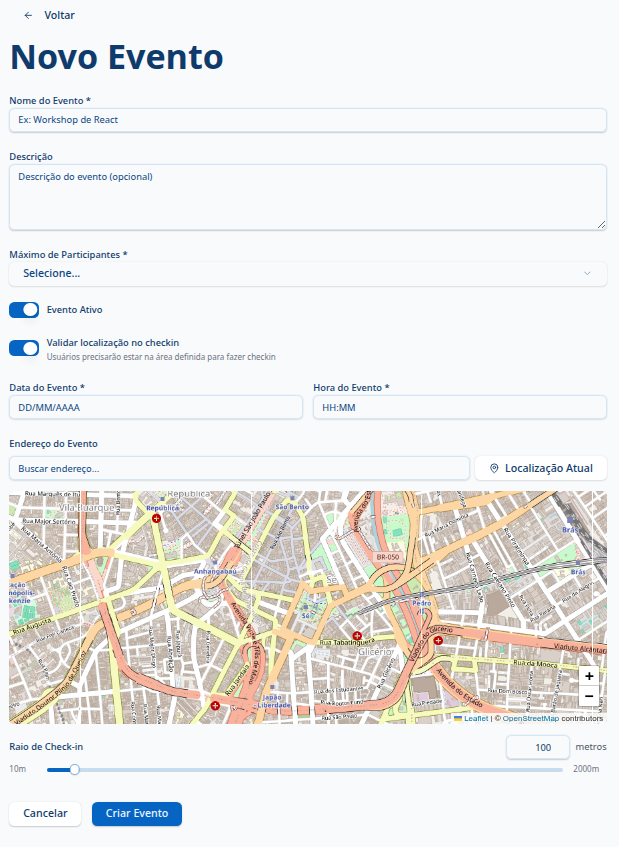Click the hospital marker near Rua Tabatinguera
Image resolution: width=619 pixels, height=847 pixels.
click(357, 635)
